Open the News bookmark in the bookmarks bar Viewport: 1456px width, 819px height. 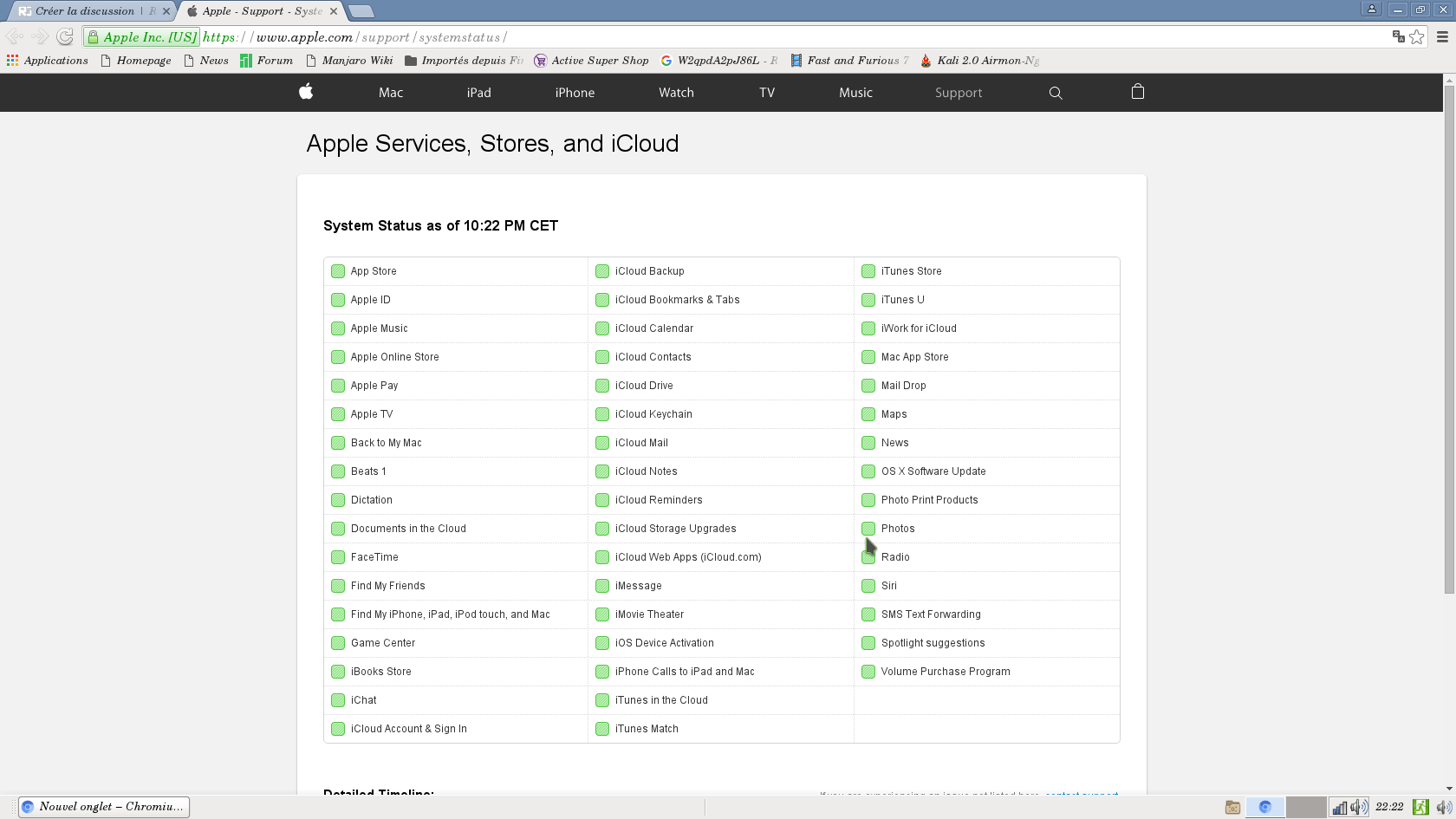click(206, 60)
